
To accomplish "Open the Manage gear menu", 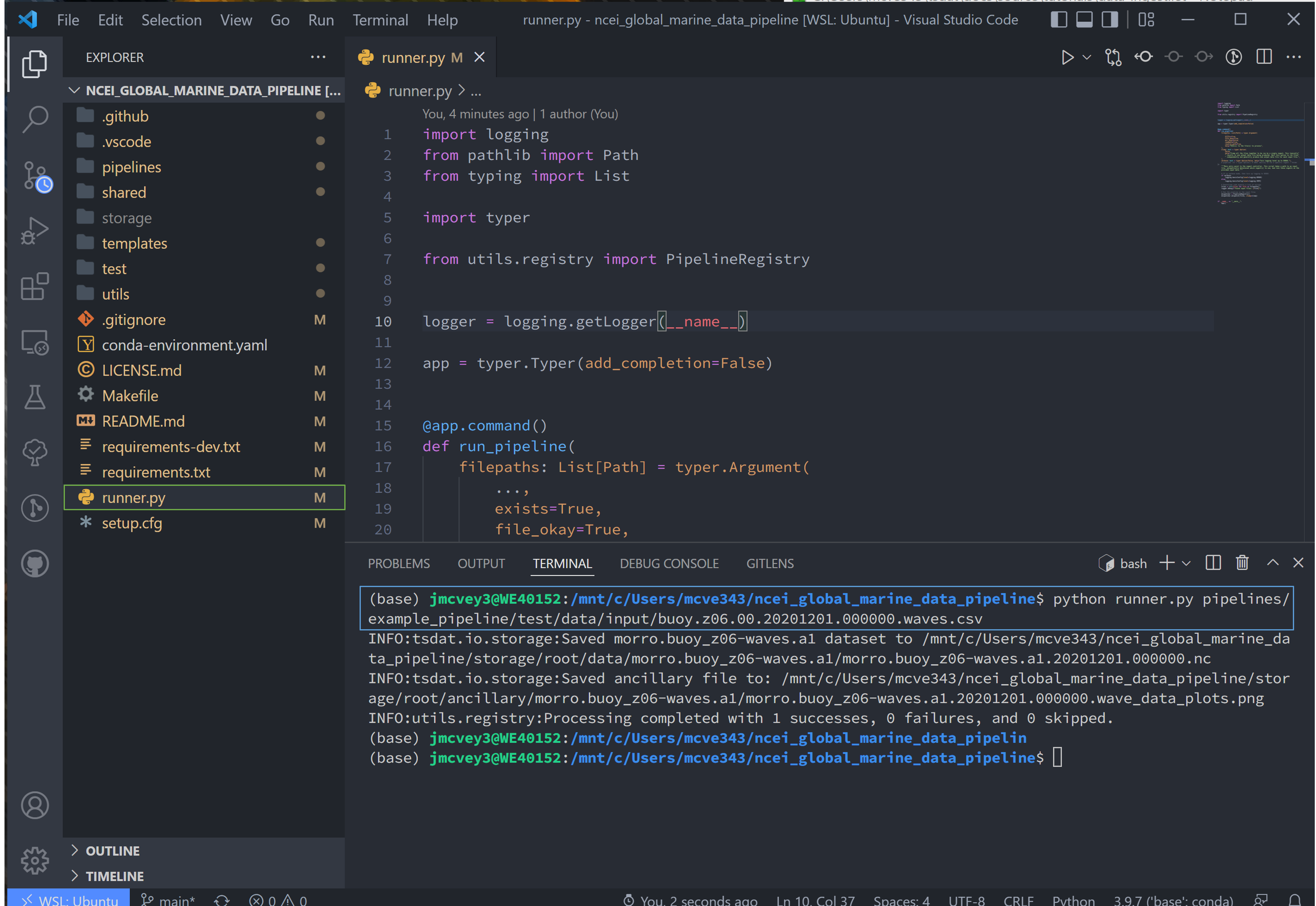I will 35,860.
